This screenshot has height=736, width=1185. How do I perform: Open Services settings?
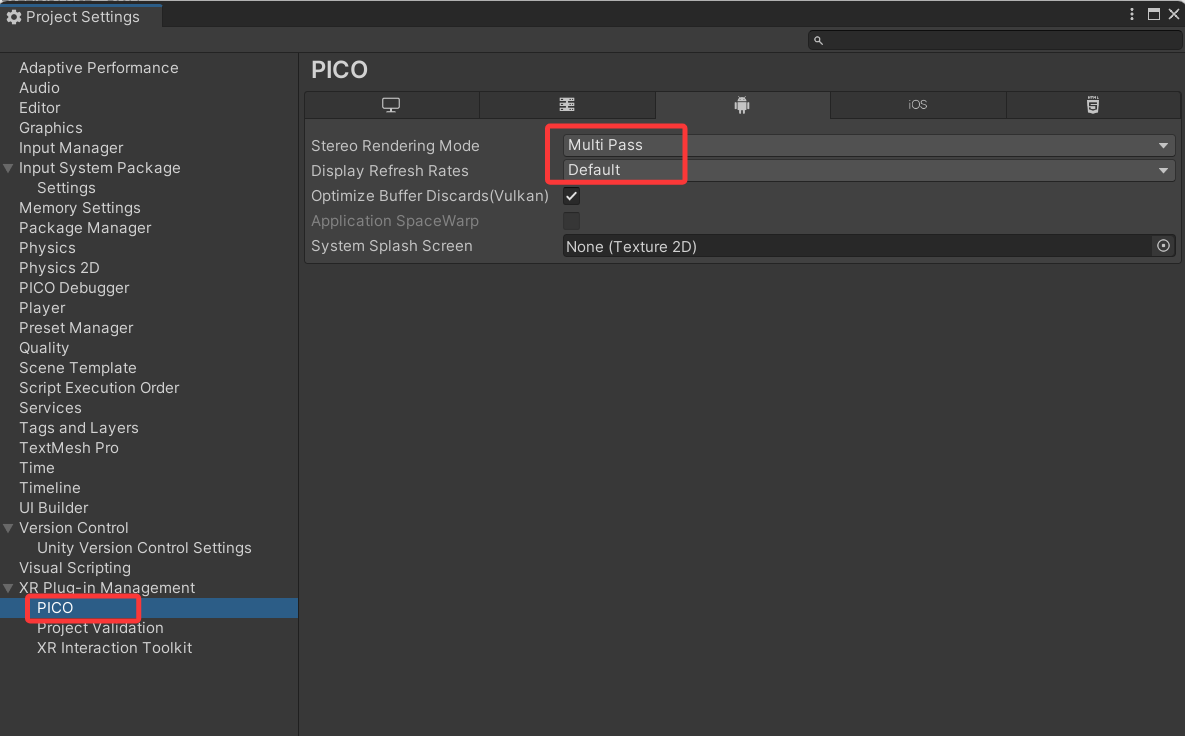tap(50, 408)
